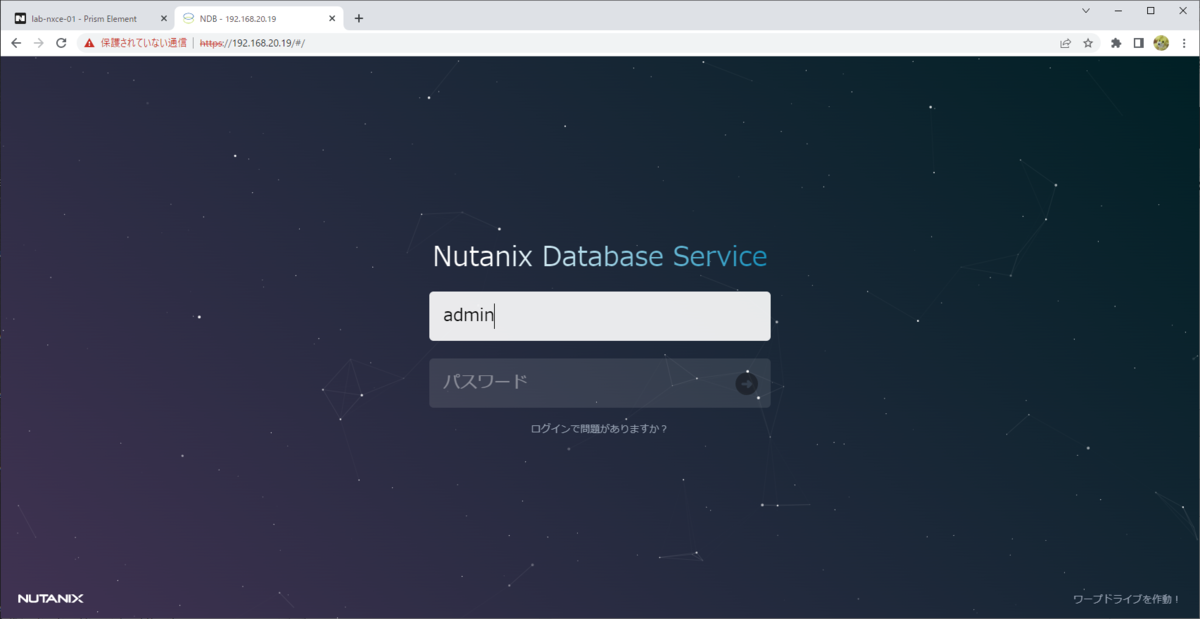Viewport: 1200px width, 619px height.
Task: Click the Nutanix logo at bottom left
Action: (x=51, y=599)
